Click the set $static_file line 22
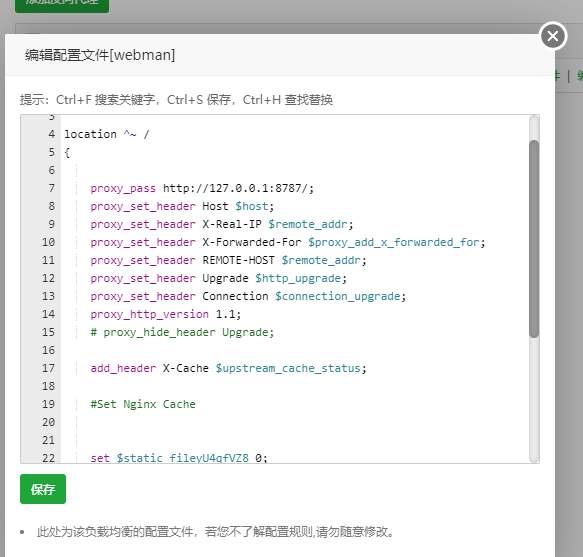The width and height of the screenshot is (583, 557). click(x=179, y=458)
